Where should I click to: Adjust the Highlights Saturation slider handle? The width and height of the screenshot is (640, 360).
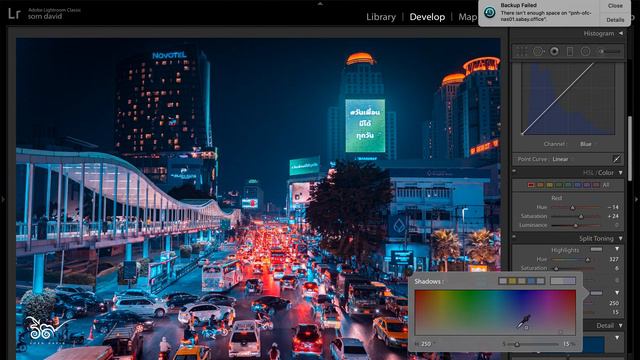556,268
